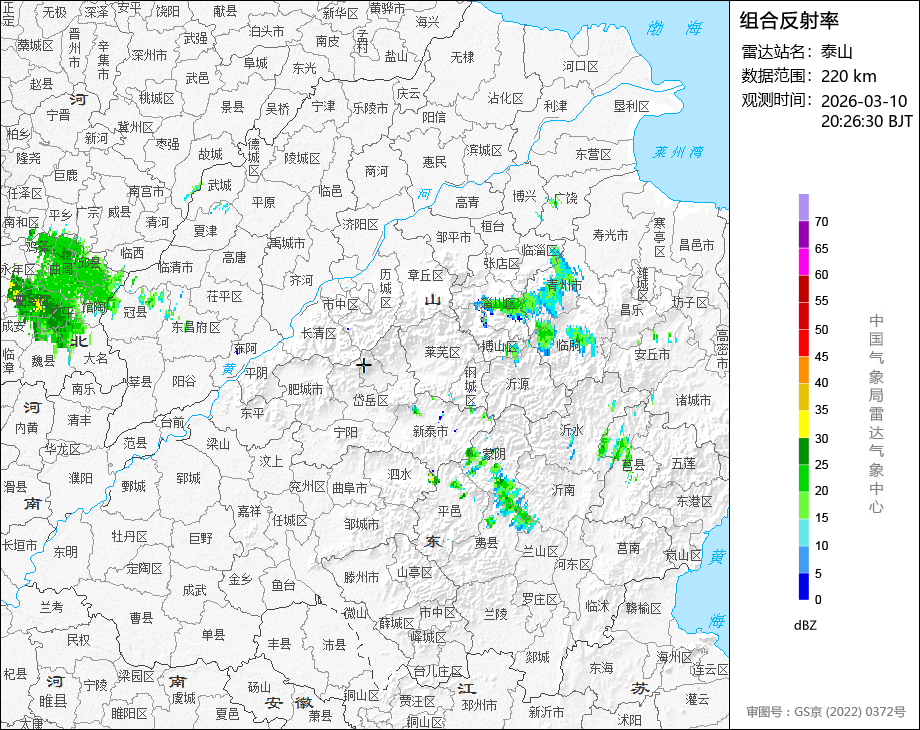The width and height of the screenshot is (920, 730).
Task: Click the radar station name '泰山'
Action: pos(836,52)
